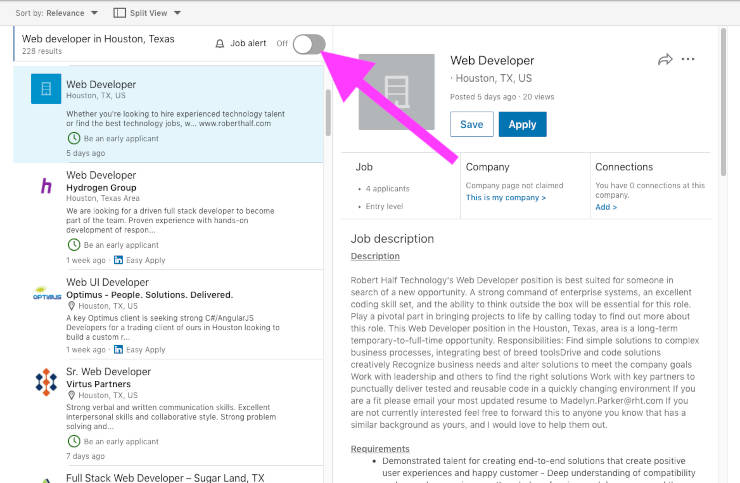Open Full Stack Web Developer Sugar Land listing
This screenshot has width=740, height=483.
(165, 477)
